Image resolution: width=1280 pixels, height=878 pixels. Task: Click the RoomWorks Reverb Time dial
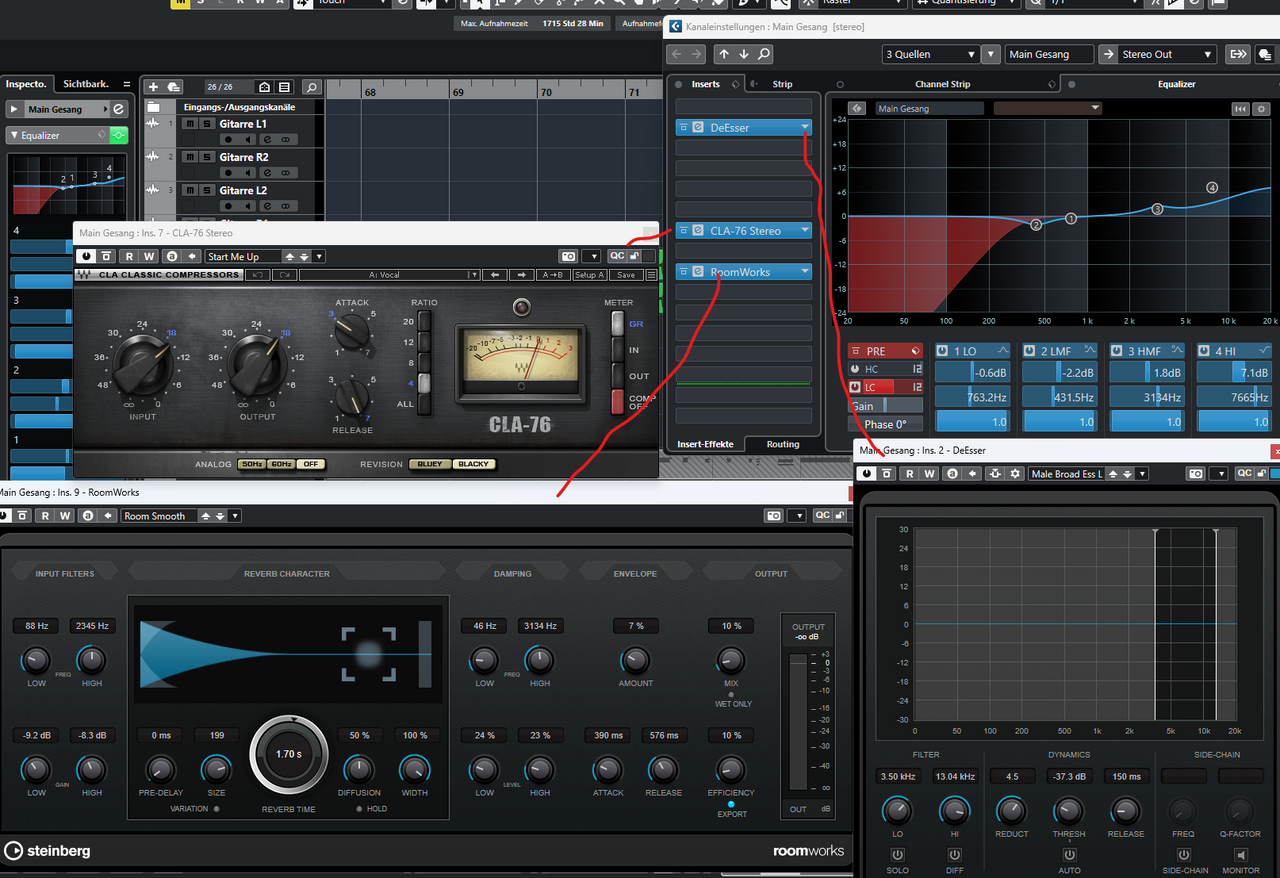click(288, 754)
